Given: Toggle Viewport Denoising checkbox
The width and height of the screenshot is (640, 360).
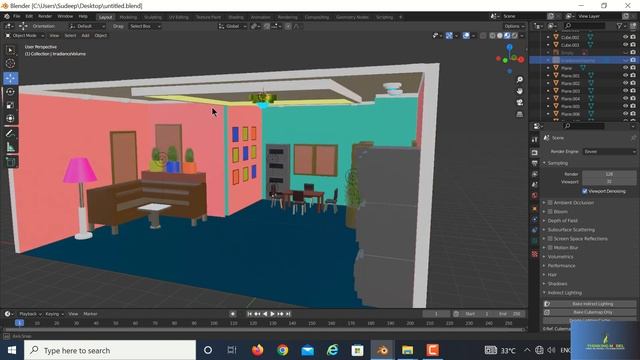Looking at the screenshot, I should pyautogui.click(x=585, y=191).
